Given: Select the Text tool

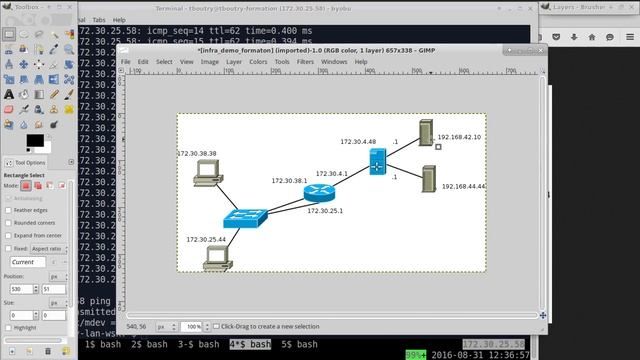Looking at the screenshot, I should point(9,95).
